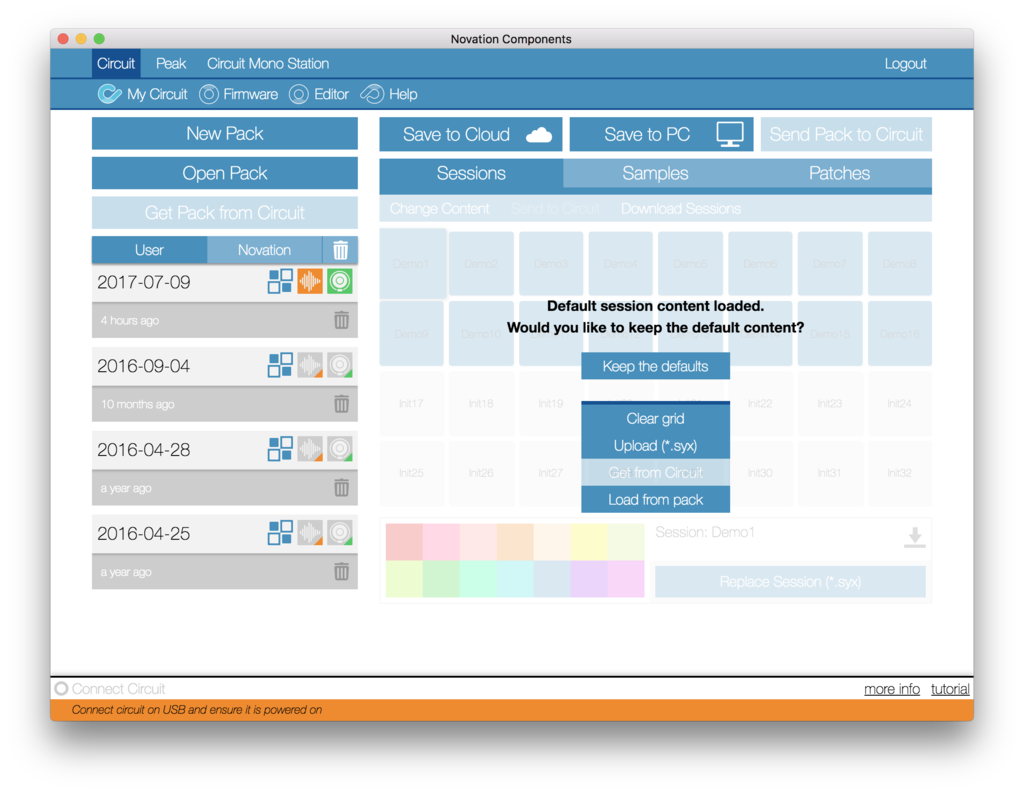Delete the 2017-07-09 pack via trash
This screenshot has height=793, width=1024.
(341, 320)
